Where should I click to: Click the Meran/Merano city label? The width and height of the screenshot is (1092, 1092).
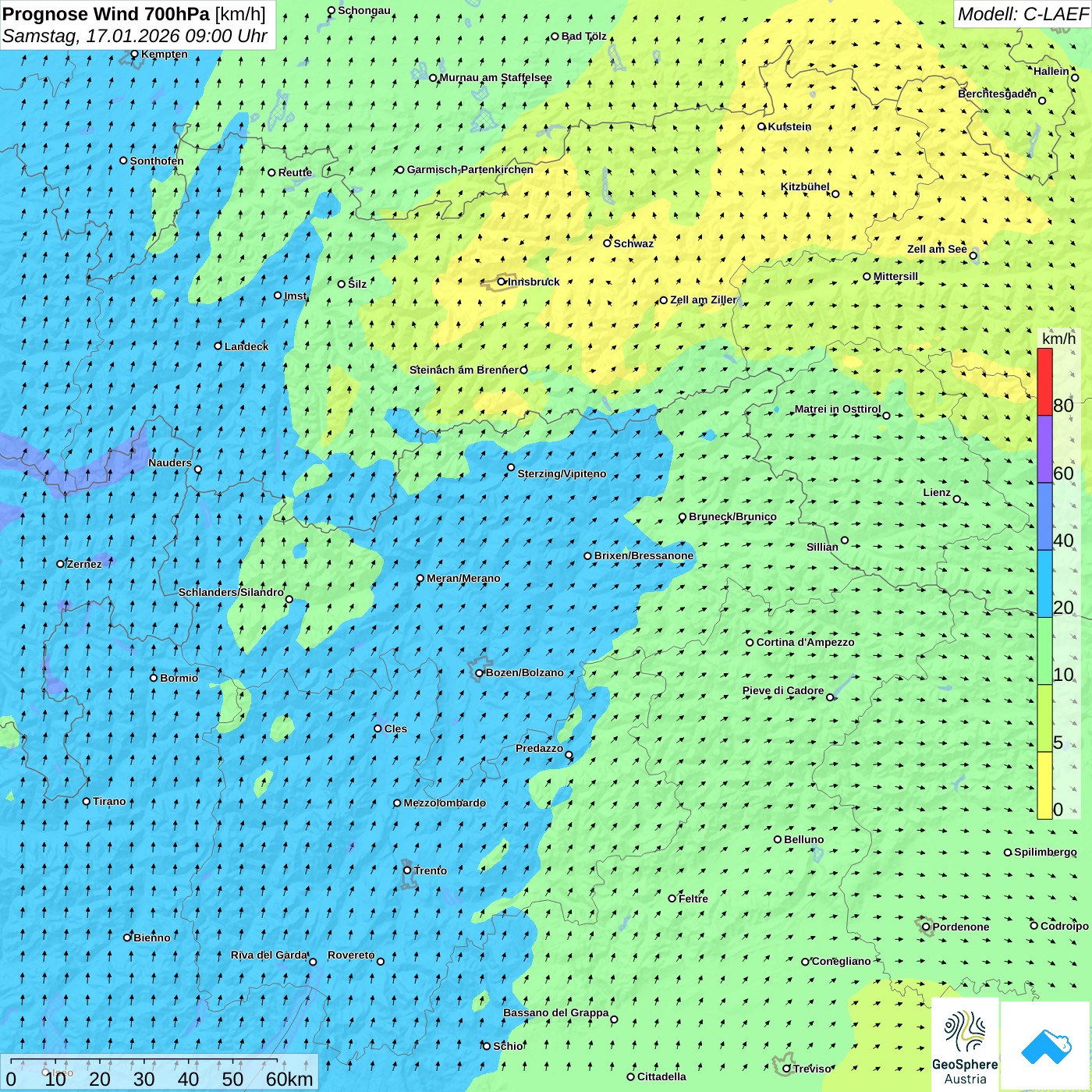pyautogui.click(x=463, y=579)
